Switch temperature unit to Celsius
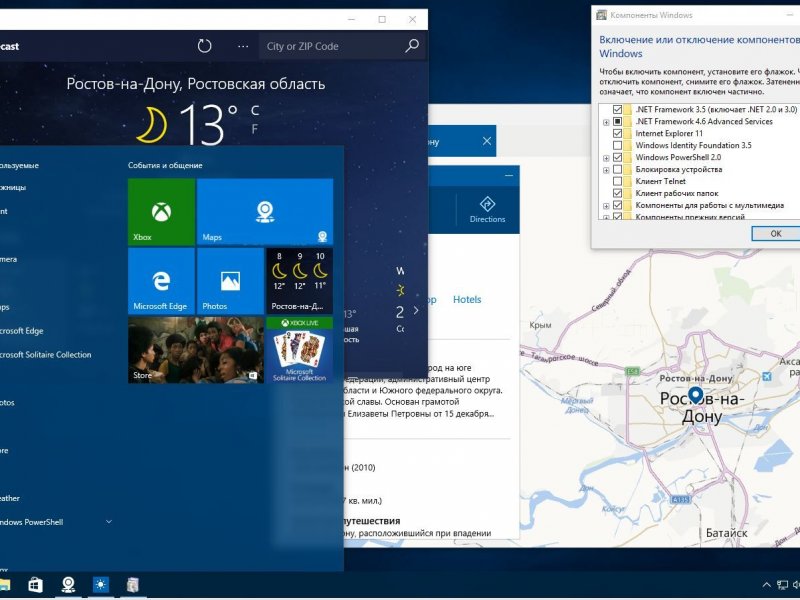The image size is (800, 600). tap(255, 110)
